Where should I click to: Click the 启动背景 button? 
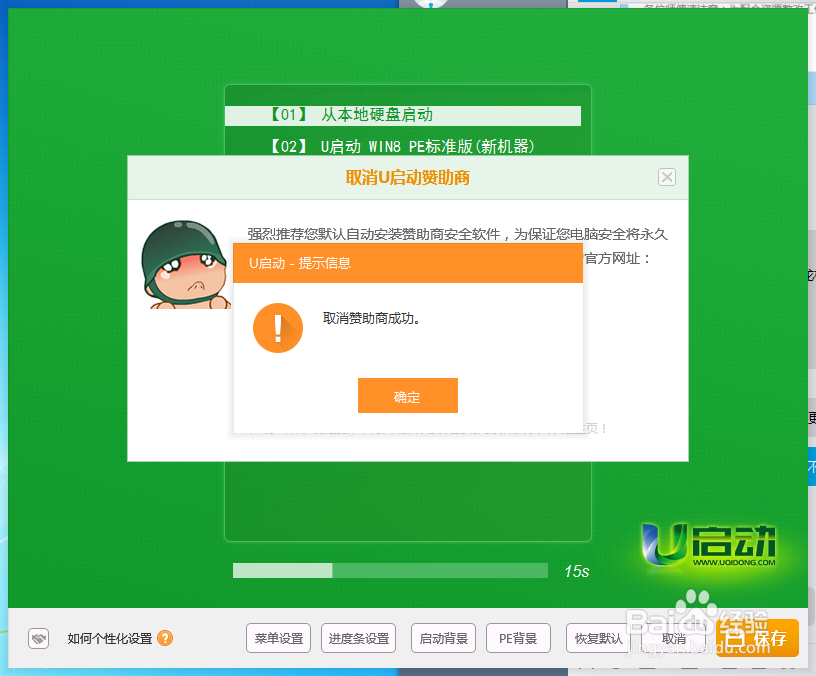tap(443, 638)
